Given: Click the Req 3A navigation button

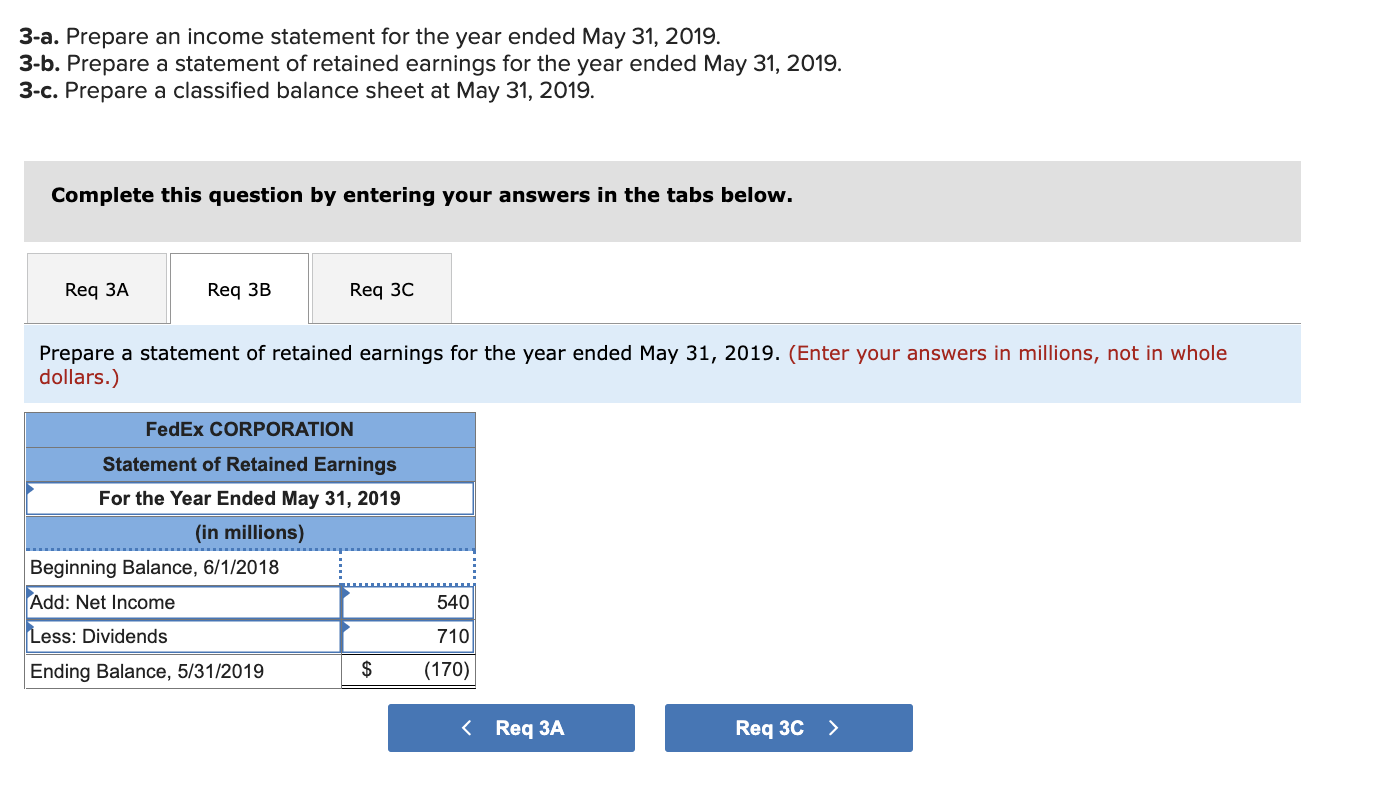Looking at the screenshot, I should pos(511,728).
